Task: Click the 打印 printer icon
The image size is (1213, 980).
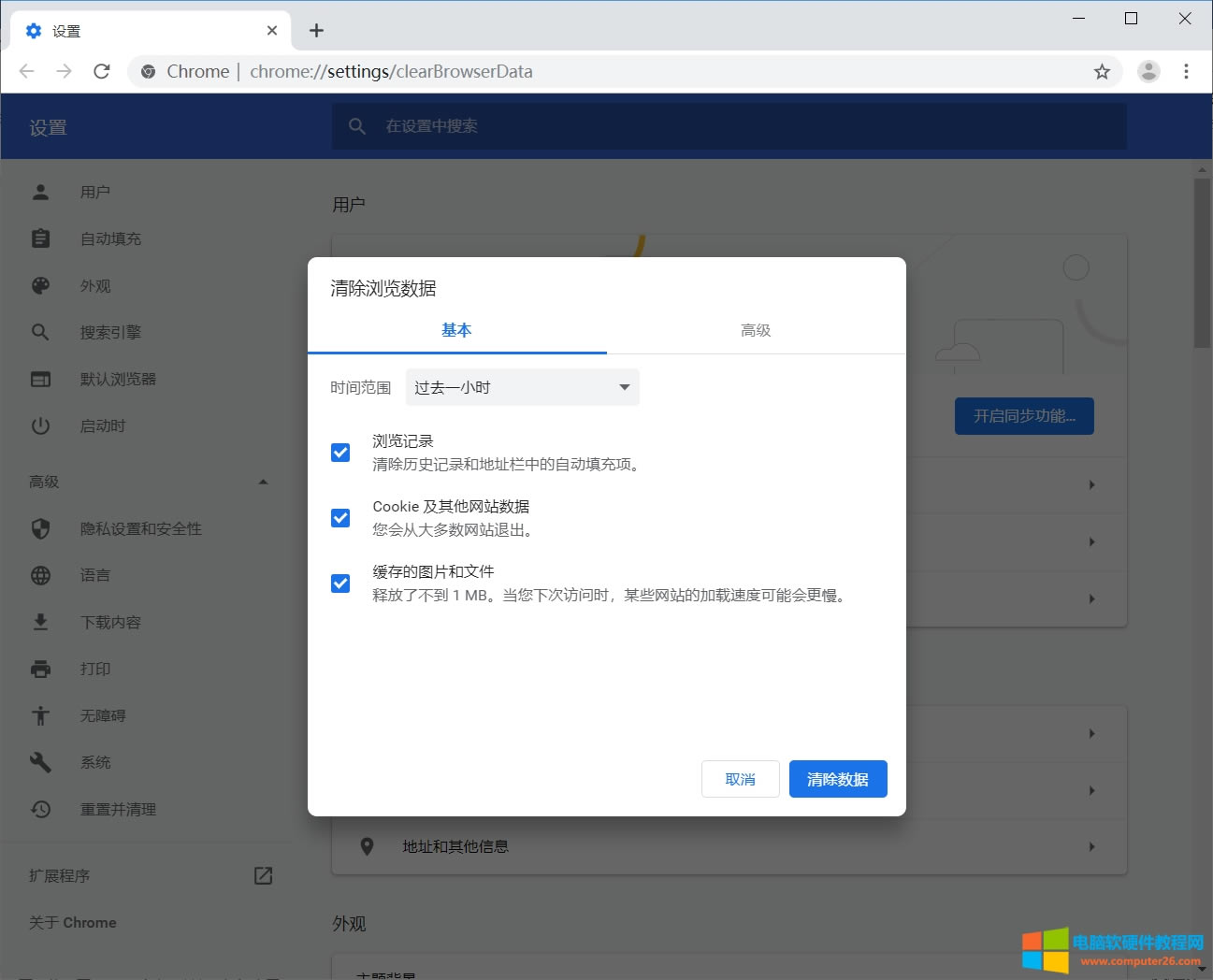Action: (40, 669)
